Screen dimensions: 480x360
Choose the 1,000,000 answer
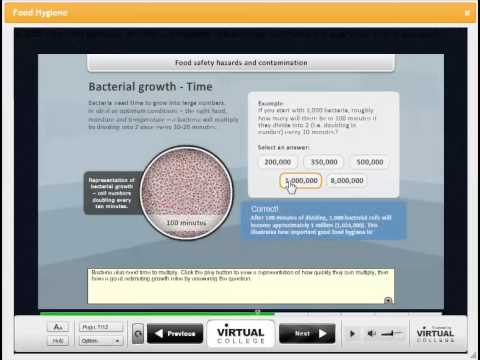tap(301, 181)
